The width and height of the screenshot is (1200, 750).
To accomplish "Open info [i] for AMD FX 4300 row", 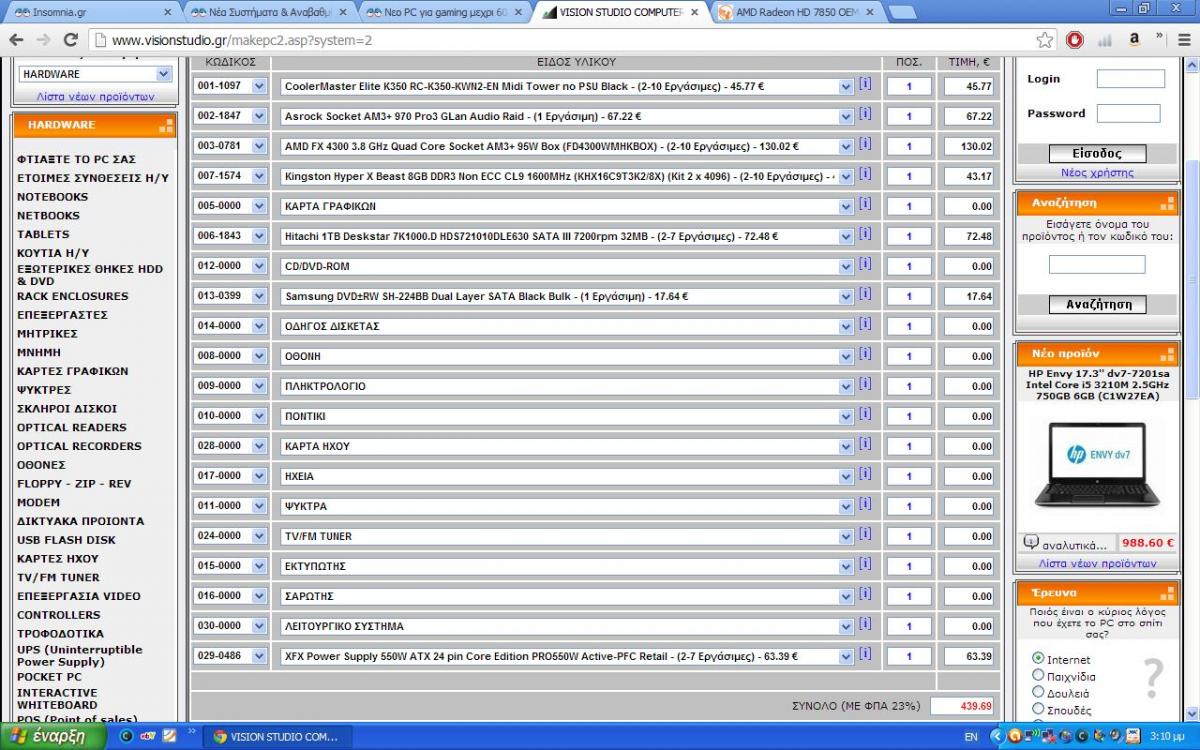I will pos(865,144).
